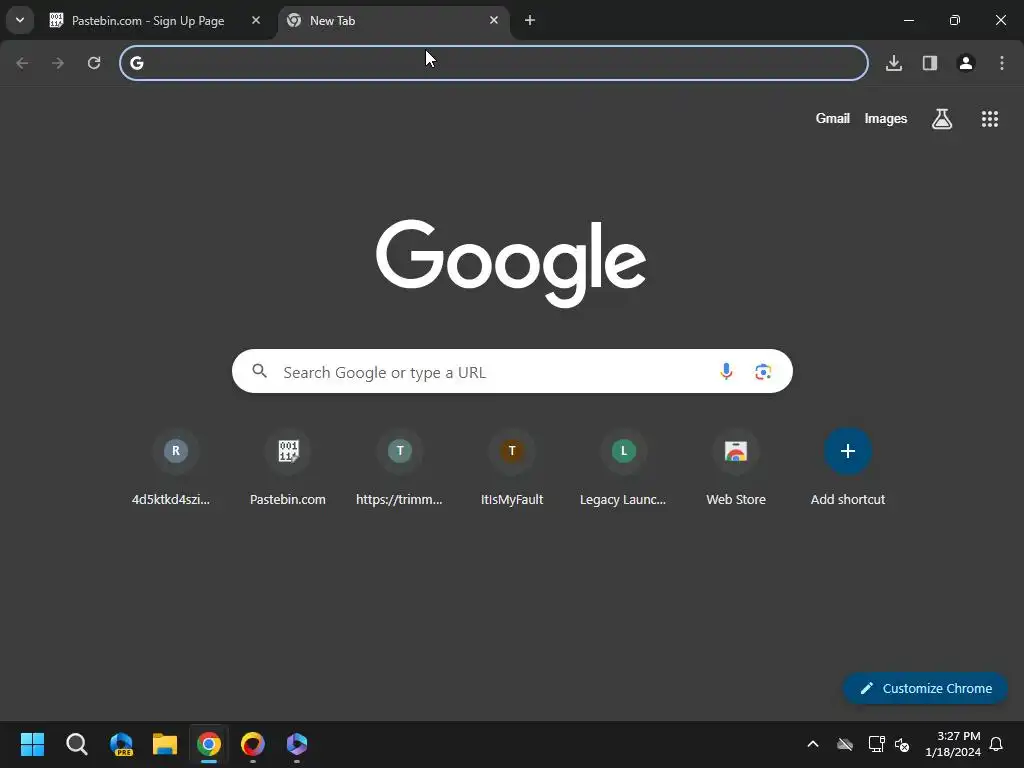Click the Add shortcut button
Screen dimensions: 1024x768
848,468
